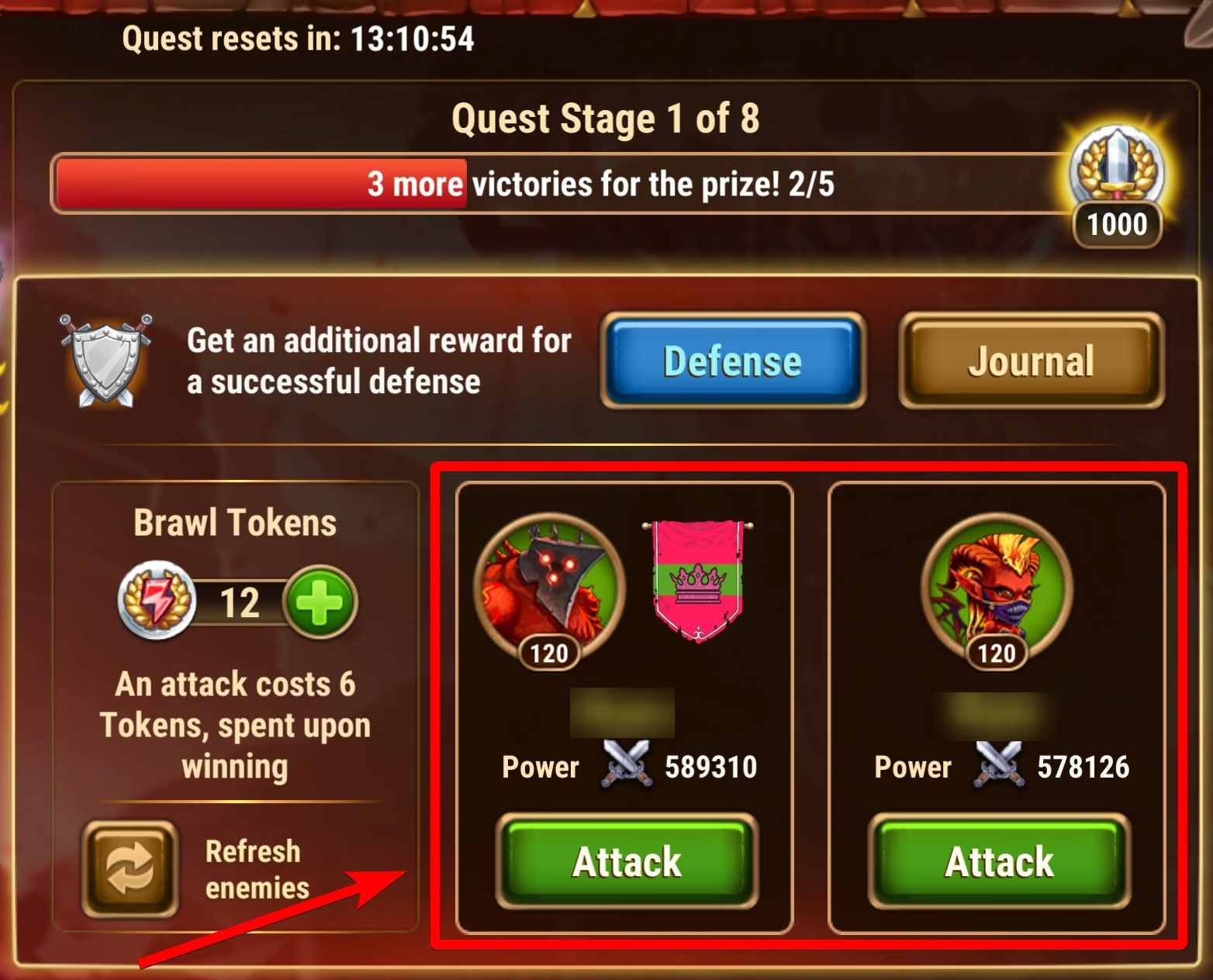The height and width of the screenshot is (980, 1213).
Task: Tap the pink guild banner with crown
Action: [697, 580]
